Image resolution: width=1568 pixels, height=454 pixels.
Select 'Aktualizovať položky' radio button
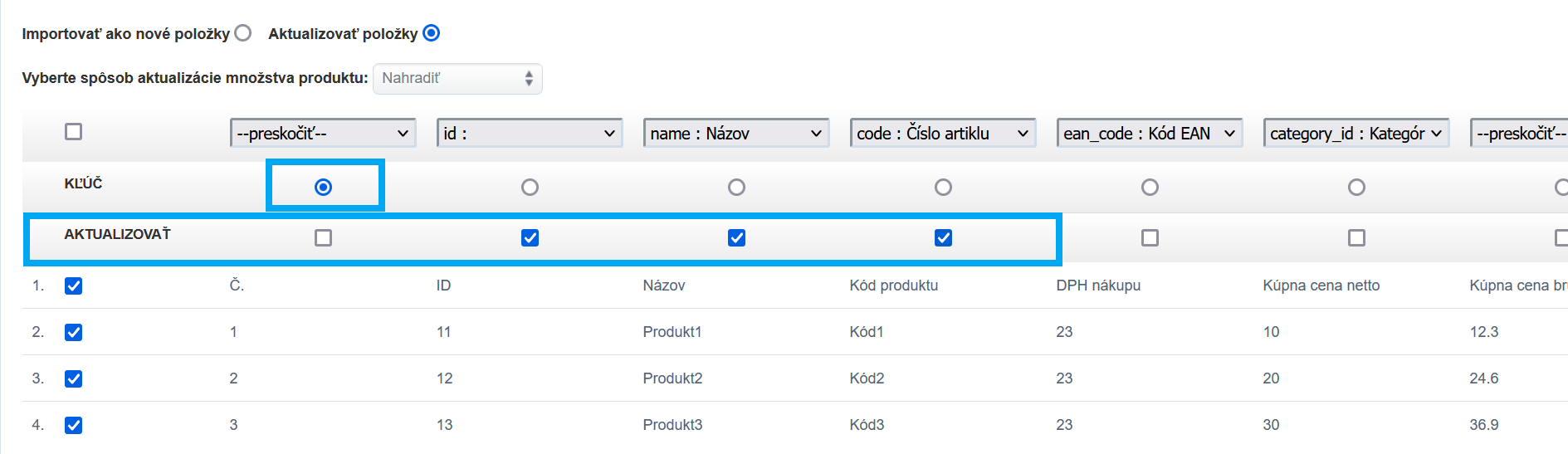[431, 33]
